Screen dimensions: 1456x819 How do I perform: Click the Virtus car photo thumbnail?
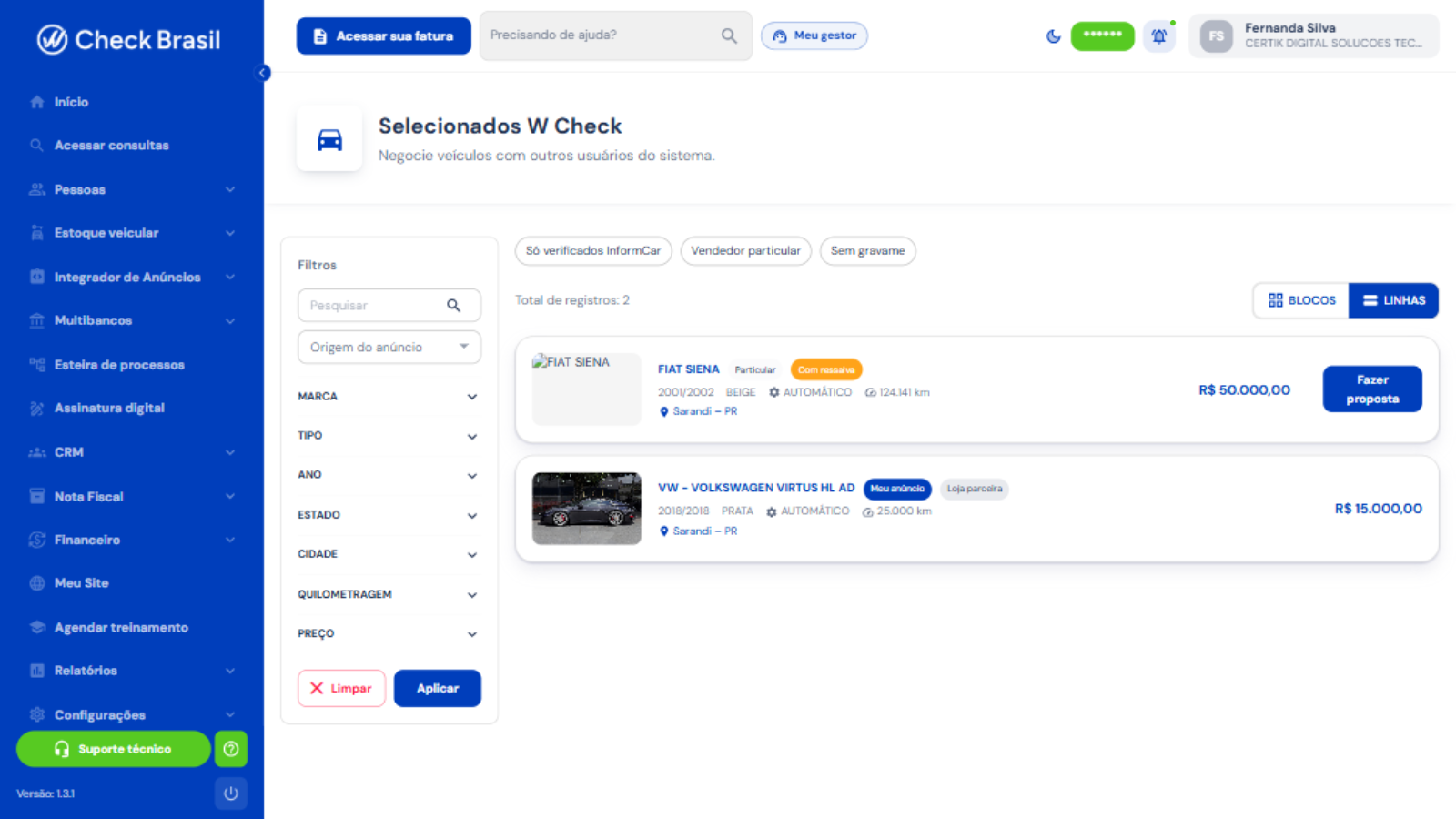click(587, 509)
